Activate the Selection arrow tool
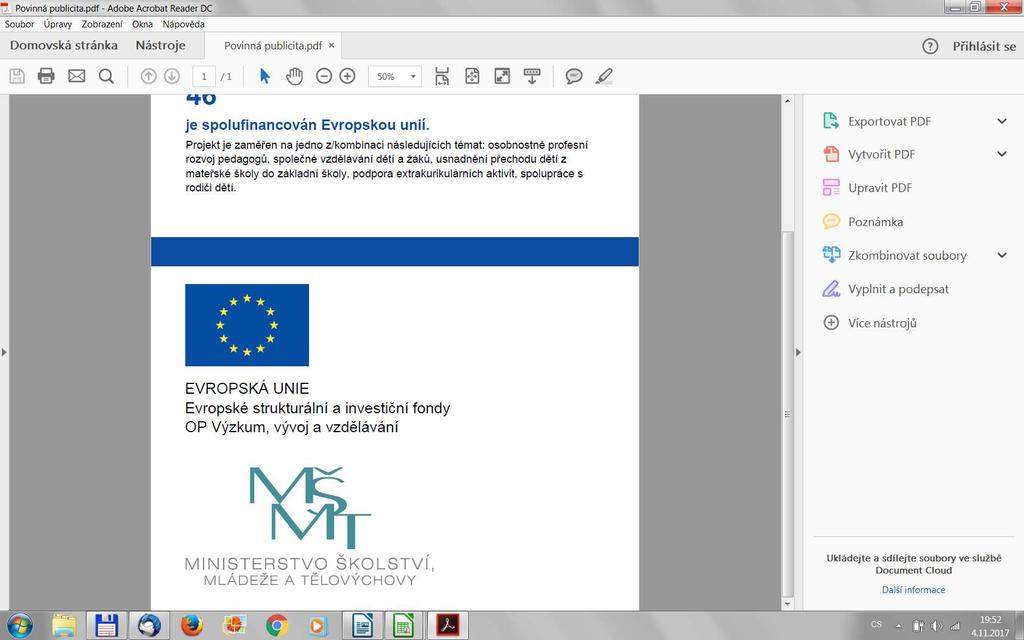Image resolution: width=1024 pixels, height=640 pixels. point(264,76)
